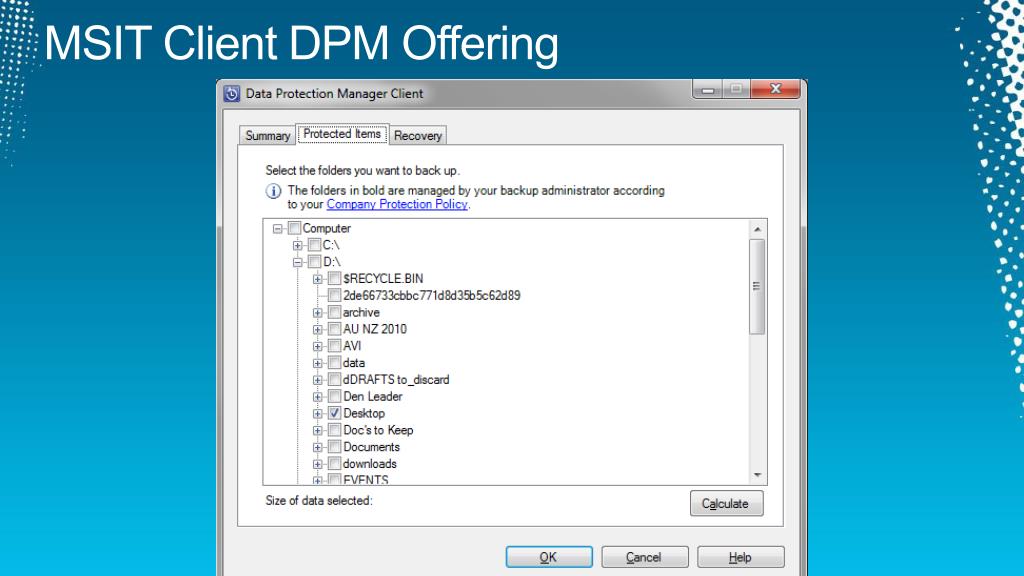The image size is (1024, 576).
Task: Open the Company Protection Policy link
Action: coord(397,204)
